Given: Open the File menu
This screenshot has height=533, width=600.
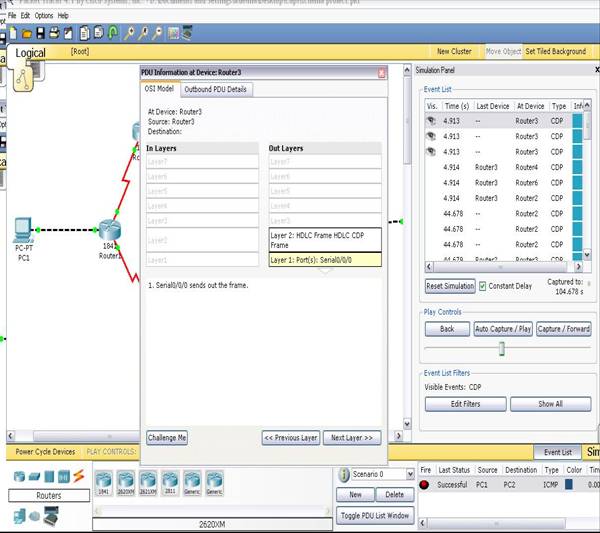Looking at the screenshot, I should pos(12,16).
